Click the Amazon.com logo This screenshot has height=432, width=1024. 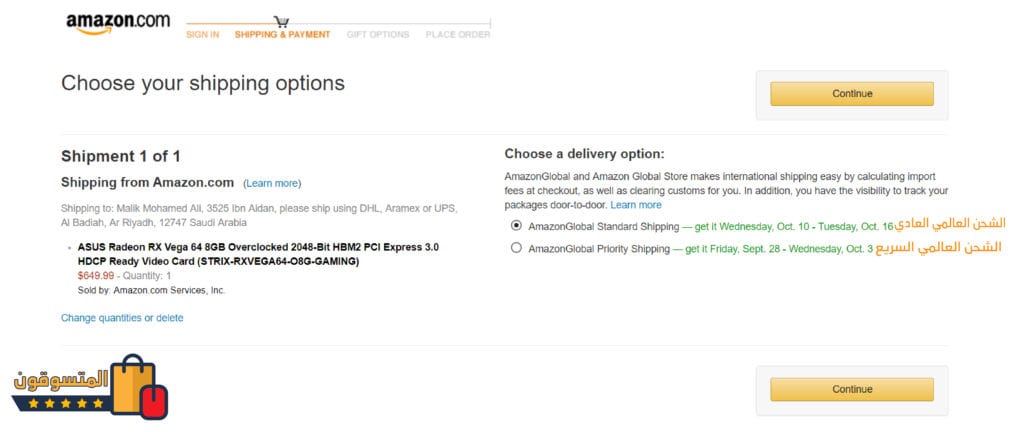point(118,24)
